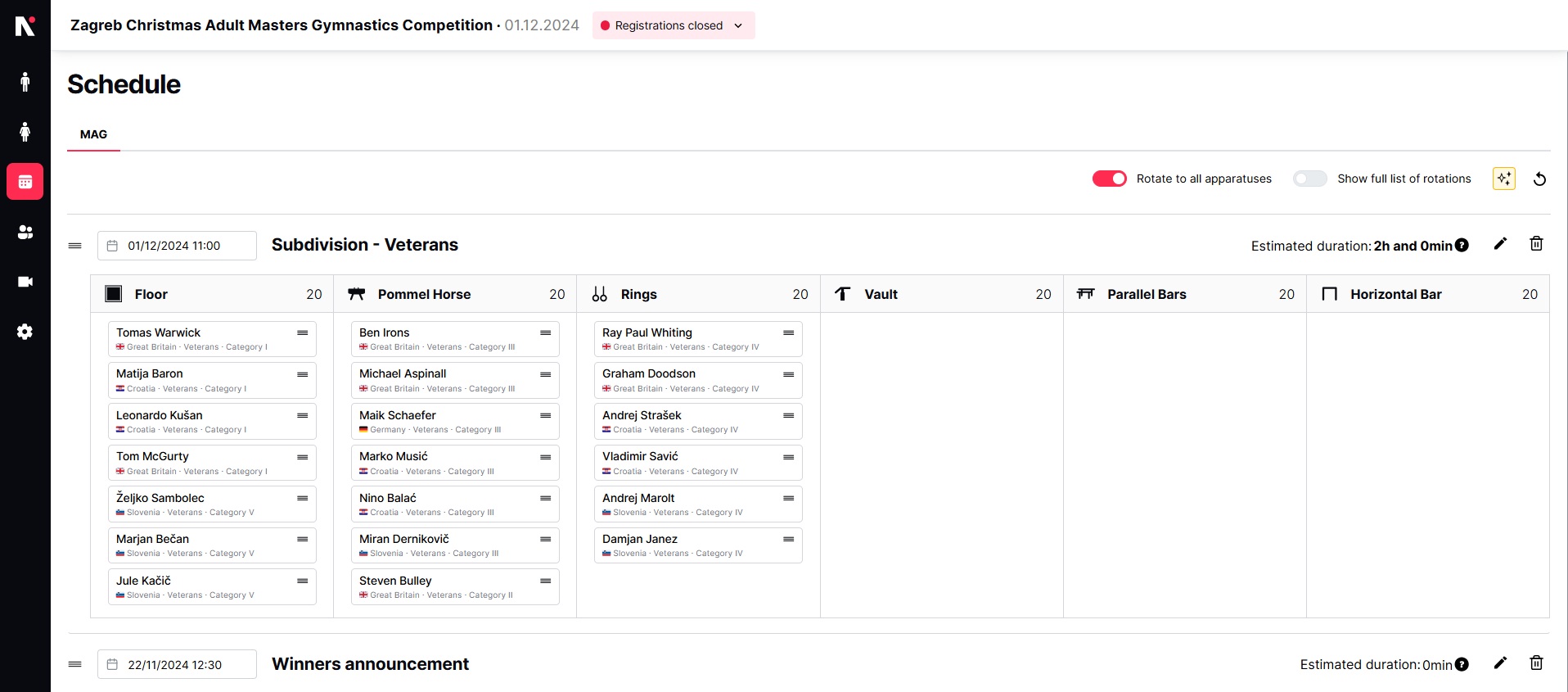Click the Estimated duration help icon for Veterans
1568x692 pixels.
(1462, 246)
